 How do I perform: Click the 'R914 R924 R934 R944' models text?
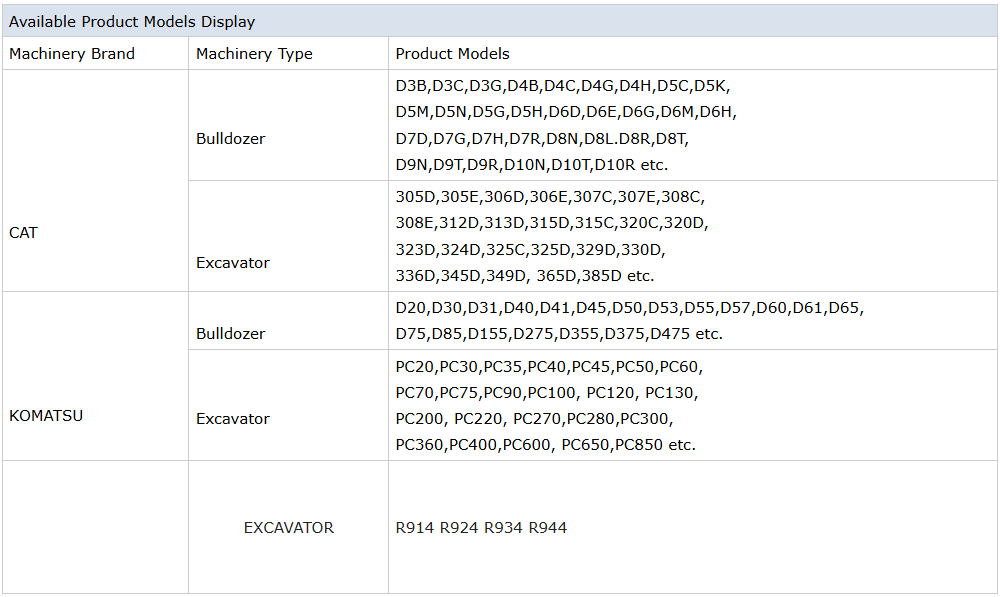pyautogui.click(x=481, y=527)
